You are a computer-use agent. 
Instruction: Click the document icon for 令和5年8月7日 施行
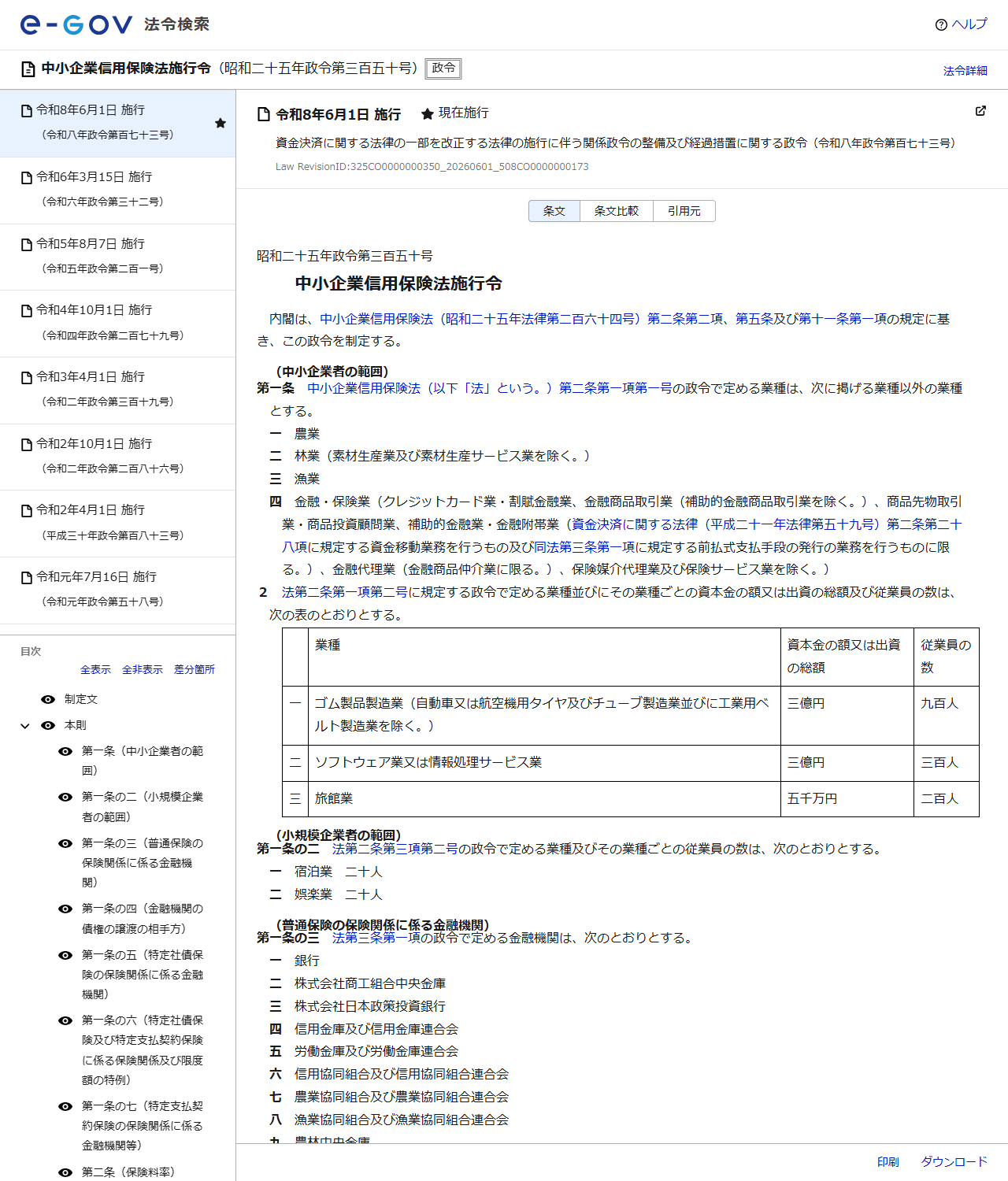click(x=27, y=245)
